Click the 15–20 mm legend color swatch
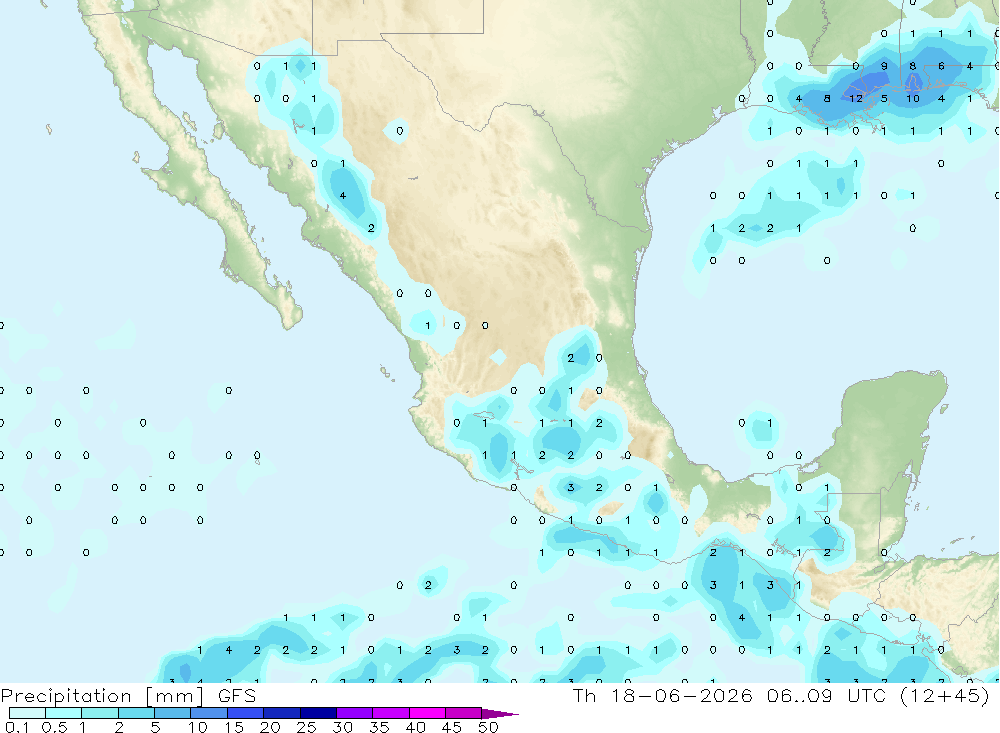 tap(246, 713)
